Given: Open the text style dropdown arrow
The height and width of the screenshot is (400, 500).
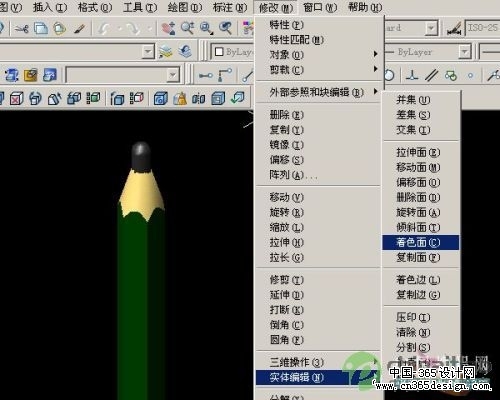Looking at the screenshot, I should point(431,28).
